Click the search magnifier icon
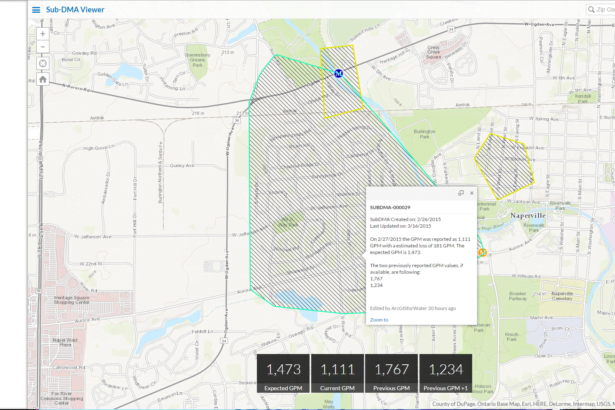This screenshot has height=410, width=615. point(592,10)
